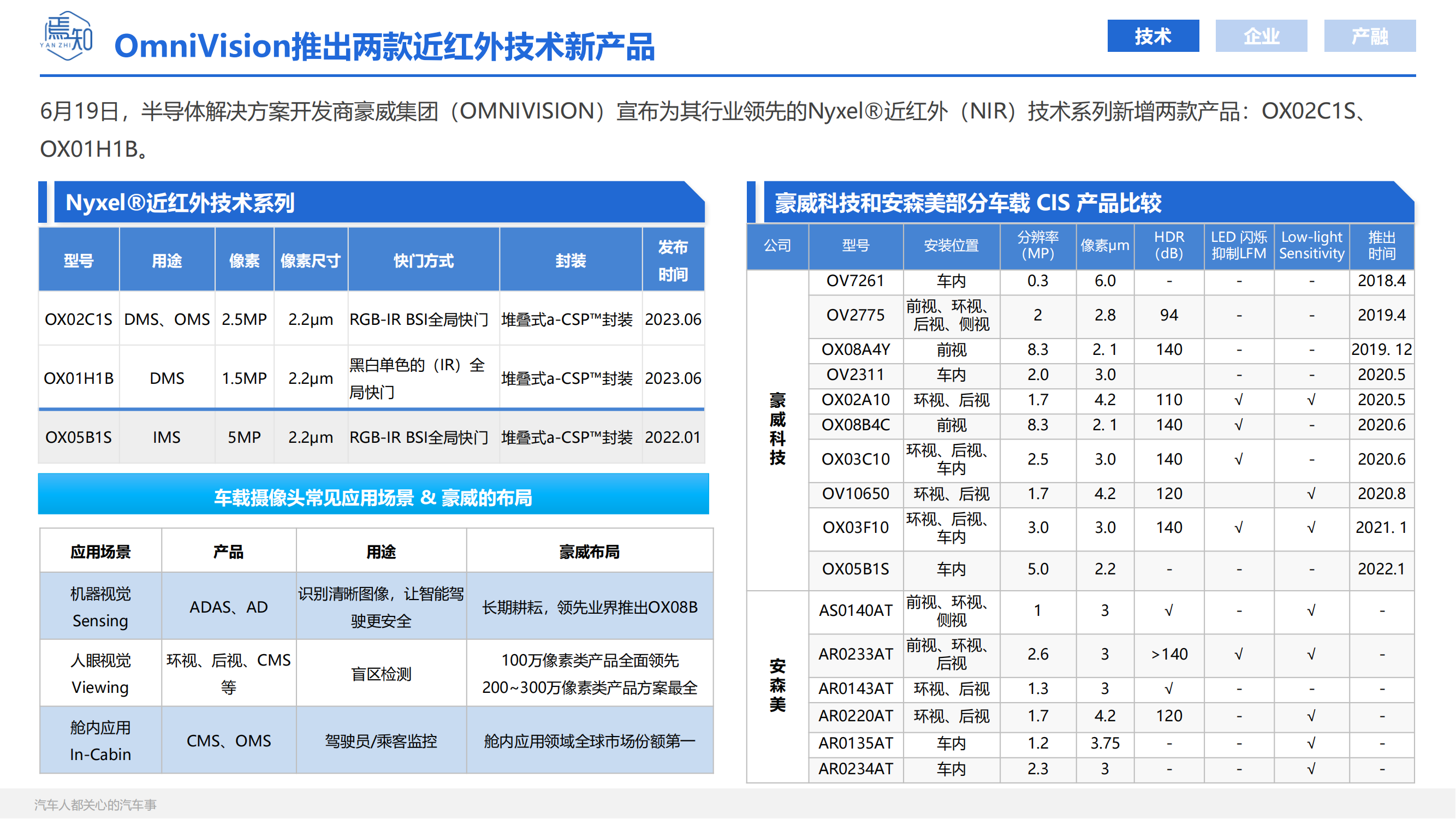Click the '2022.01' release date cell

(x=673, y=437)
